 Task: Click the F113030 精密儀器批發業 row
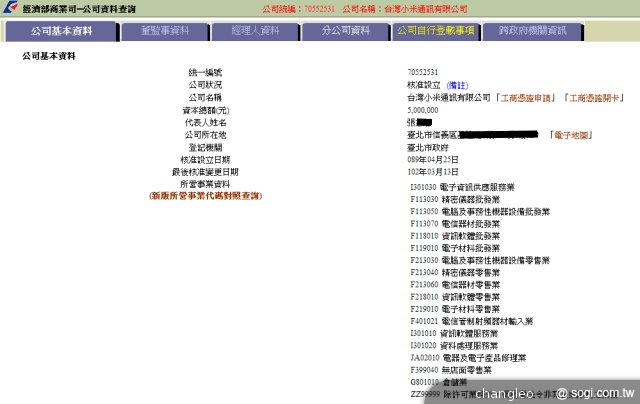click(x=455, y=200)
